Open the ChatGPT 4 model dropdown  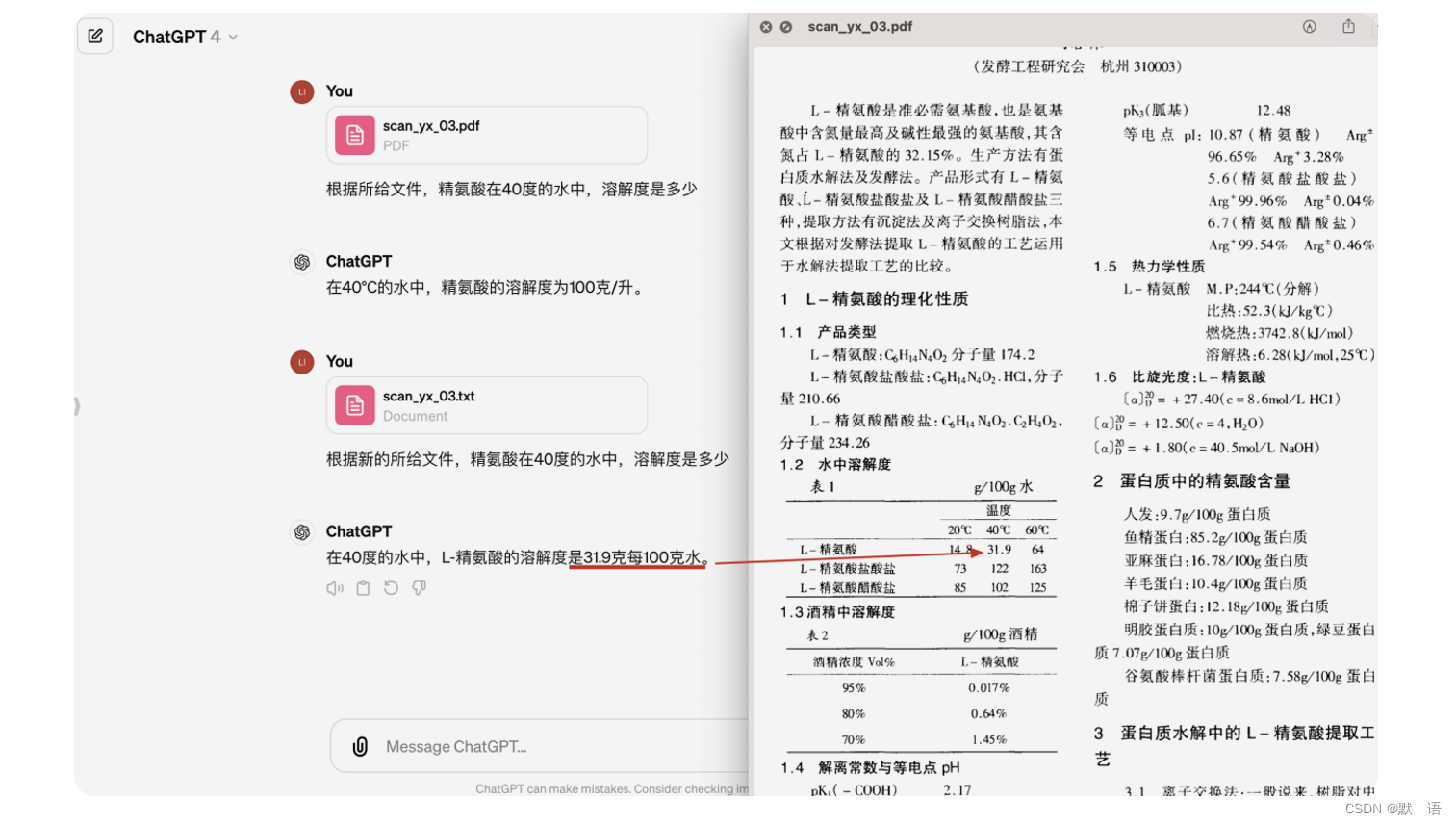coord(185,37)
